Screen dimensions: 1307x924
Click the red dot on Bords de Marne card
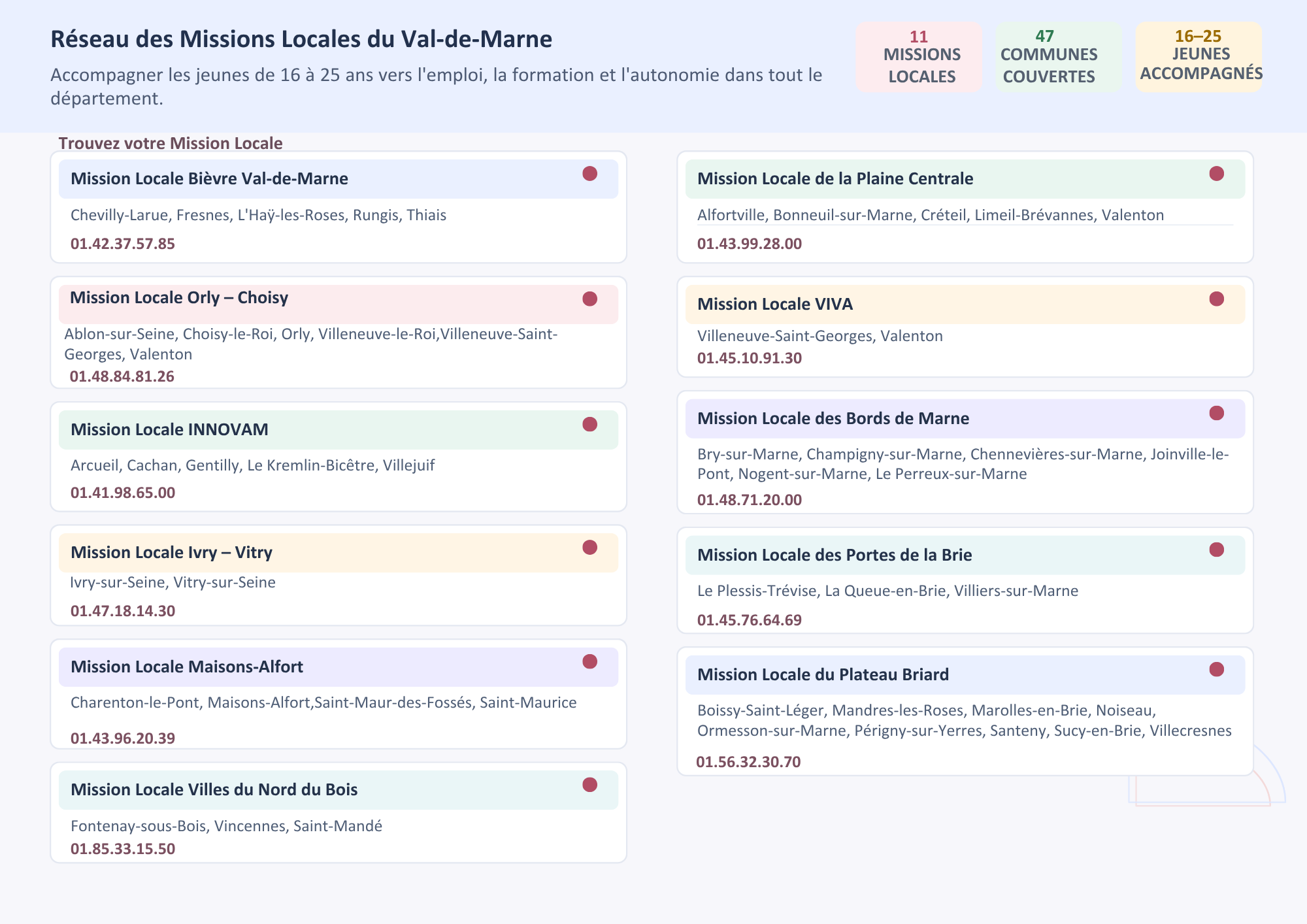coord(1216,413)
